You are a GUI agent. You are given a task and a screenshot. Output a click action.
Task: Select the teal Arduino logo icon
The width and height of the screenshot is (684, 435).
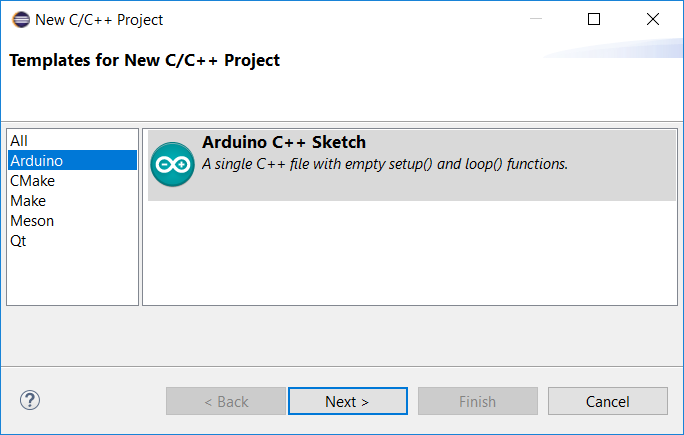pyautogui.click(x=172, y=164)
